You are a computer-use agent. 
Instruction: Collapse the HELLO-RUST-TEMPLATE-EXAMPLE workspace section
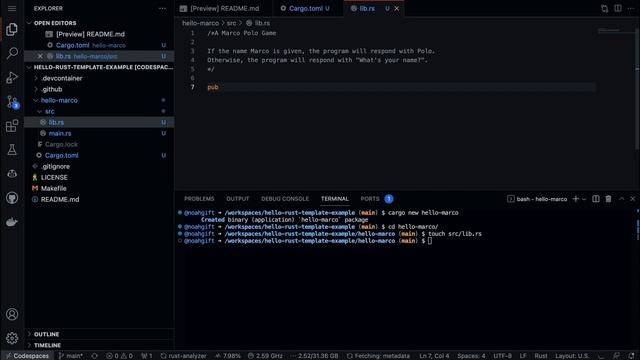click(x=99, y=67)
